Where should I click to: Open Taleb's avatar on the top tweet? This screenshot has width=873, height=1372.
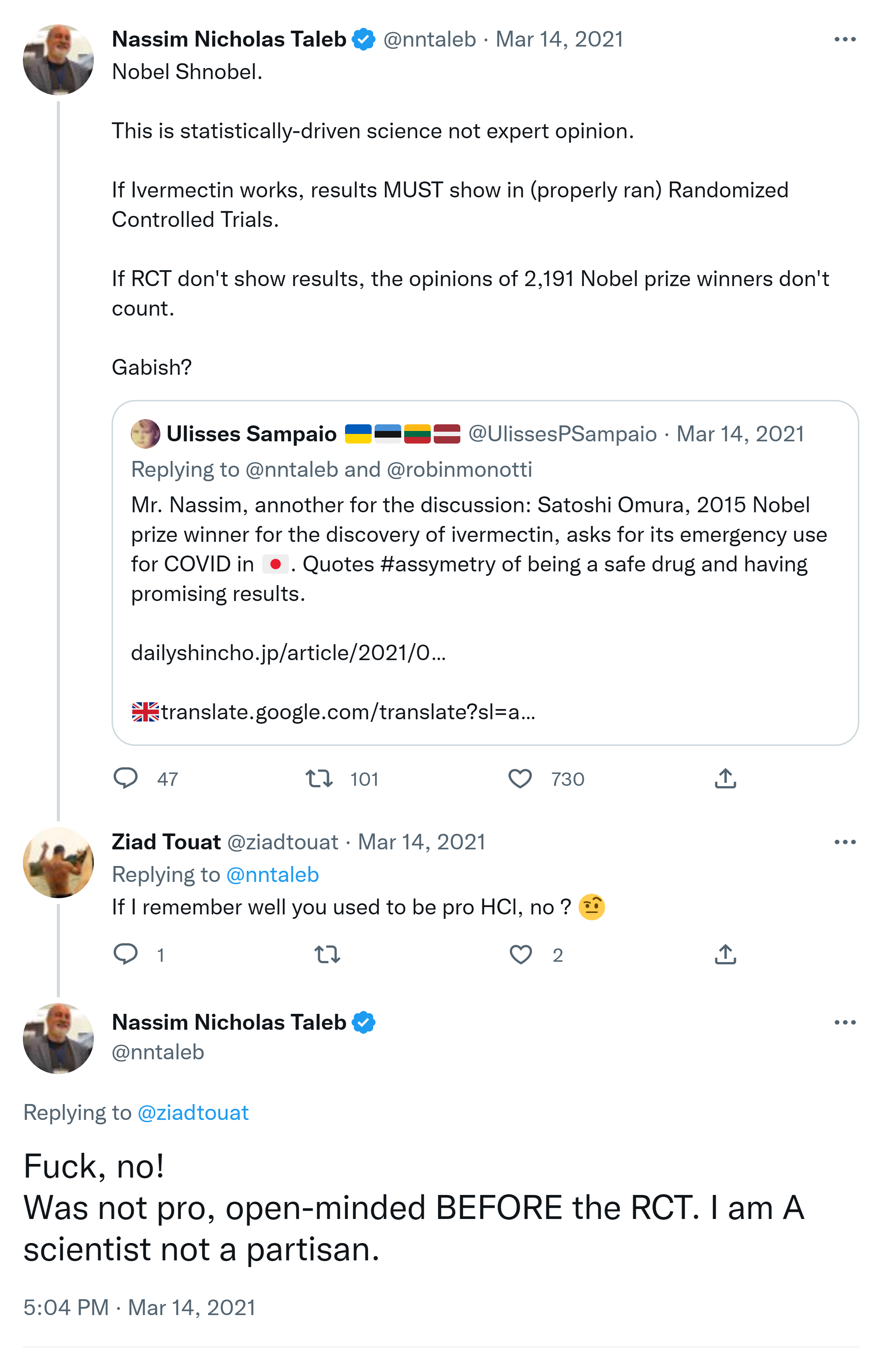tap(58, 60)
